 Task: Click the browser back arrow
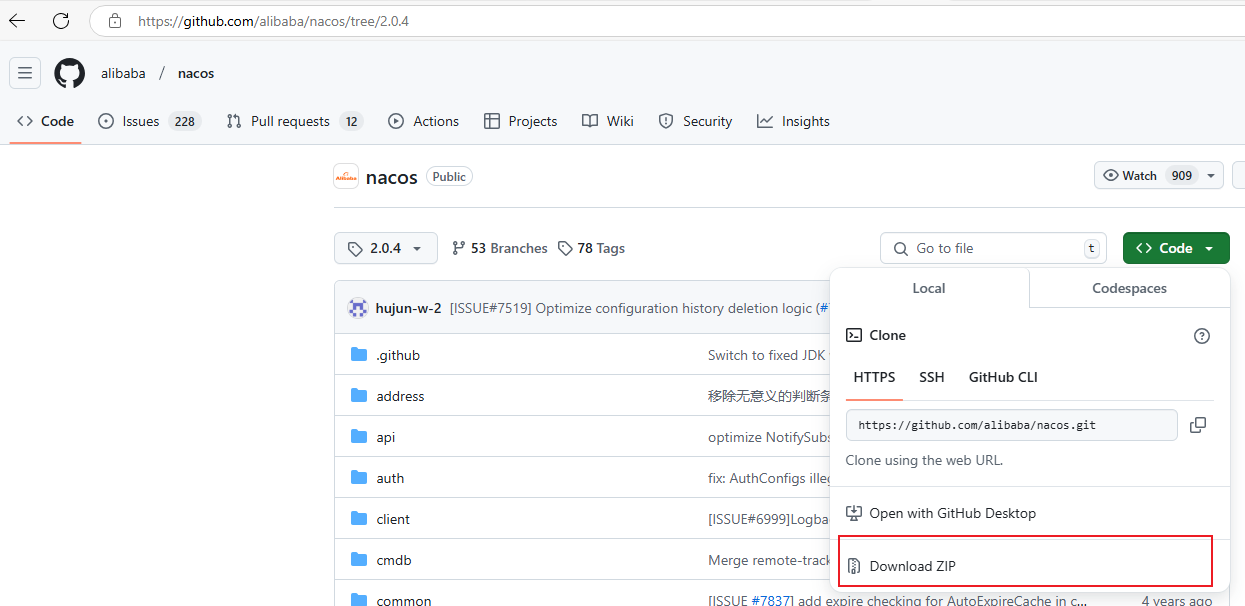[x=17, y=20]
